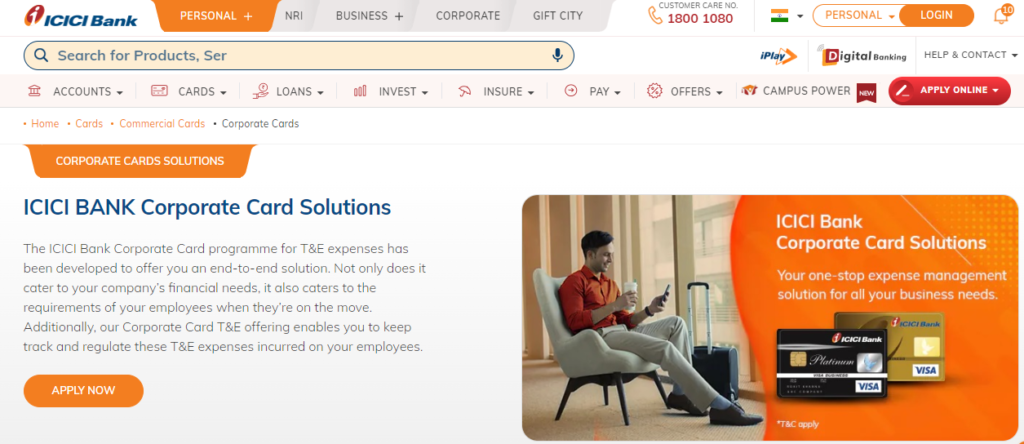The image size is (1024, 444).
Task: Click the notification bell icon
Action: coord(1001,14)
